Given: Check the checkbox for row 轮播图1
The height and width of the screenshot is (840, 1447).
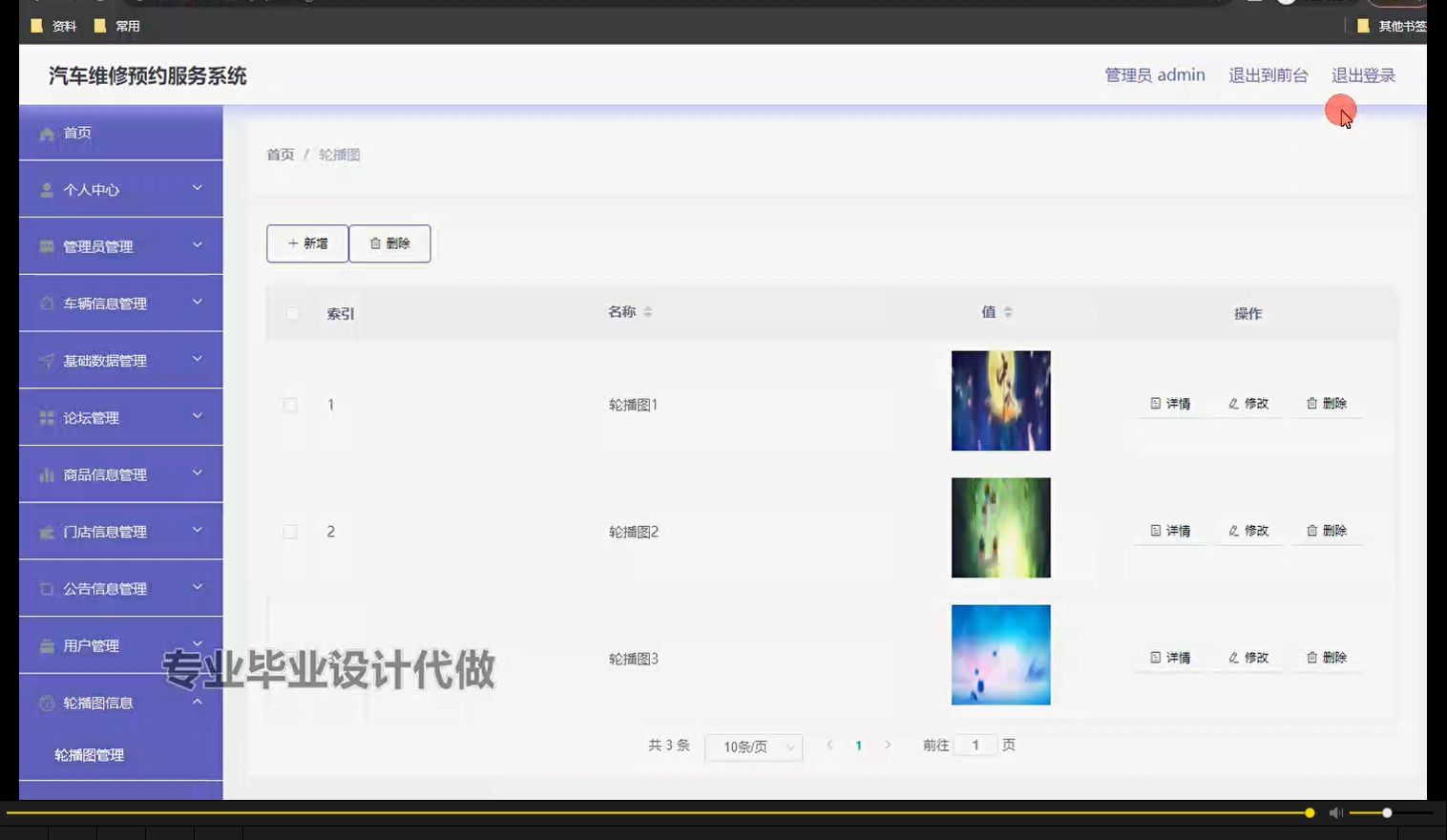Looking at the screenshot, I should tap(290, 405).
